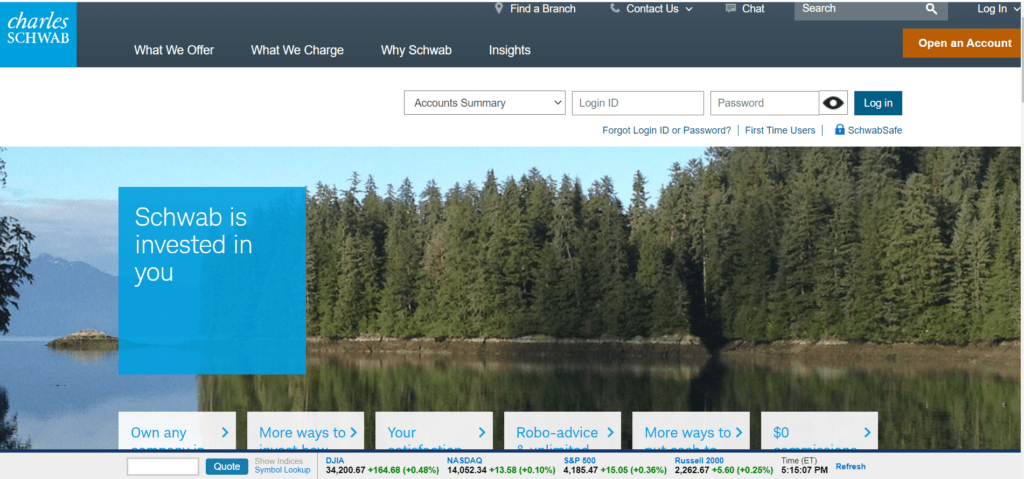Viewport: 1024px width, 479px height.
Task: Click the 'Schwab is invested in you' banner
Action: (212, 280)
